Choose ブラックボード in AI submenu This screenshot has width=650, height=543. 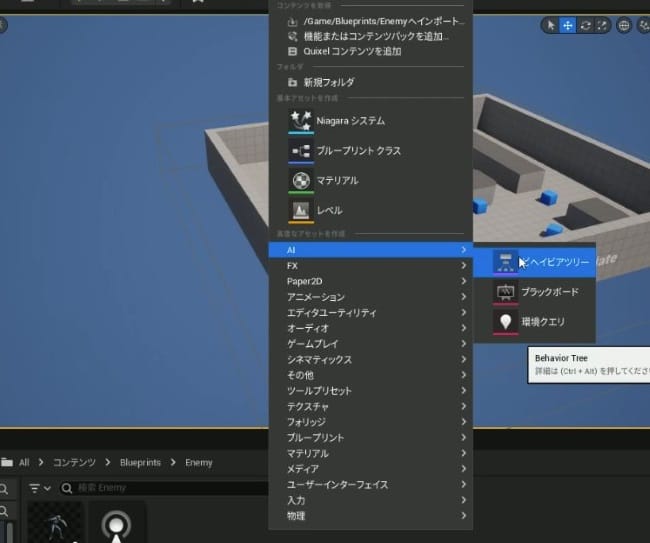click(x=534, y=292)
